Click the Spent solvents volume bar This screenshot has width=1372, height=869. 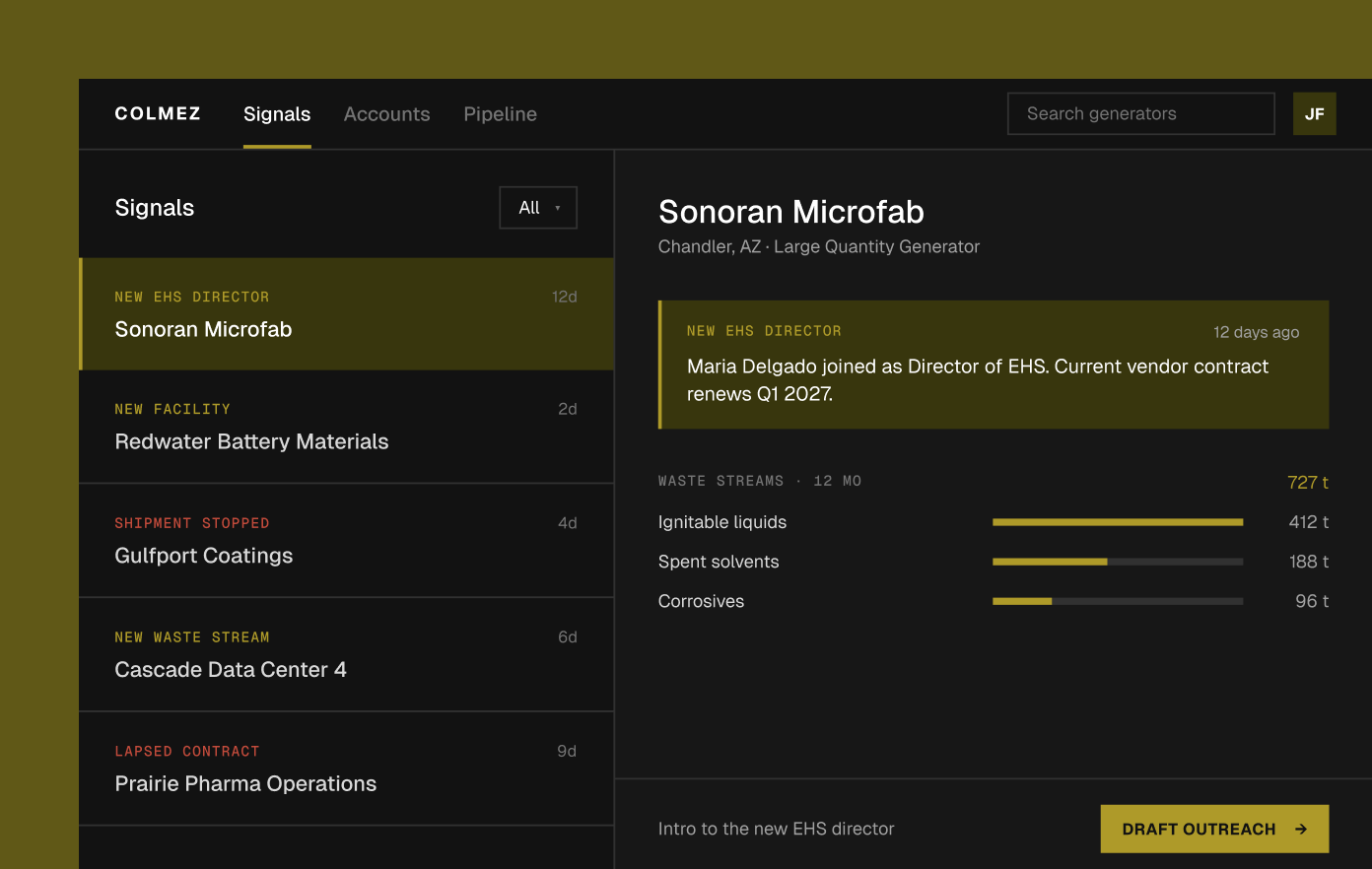(x=1118, y=562)
